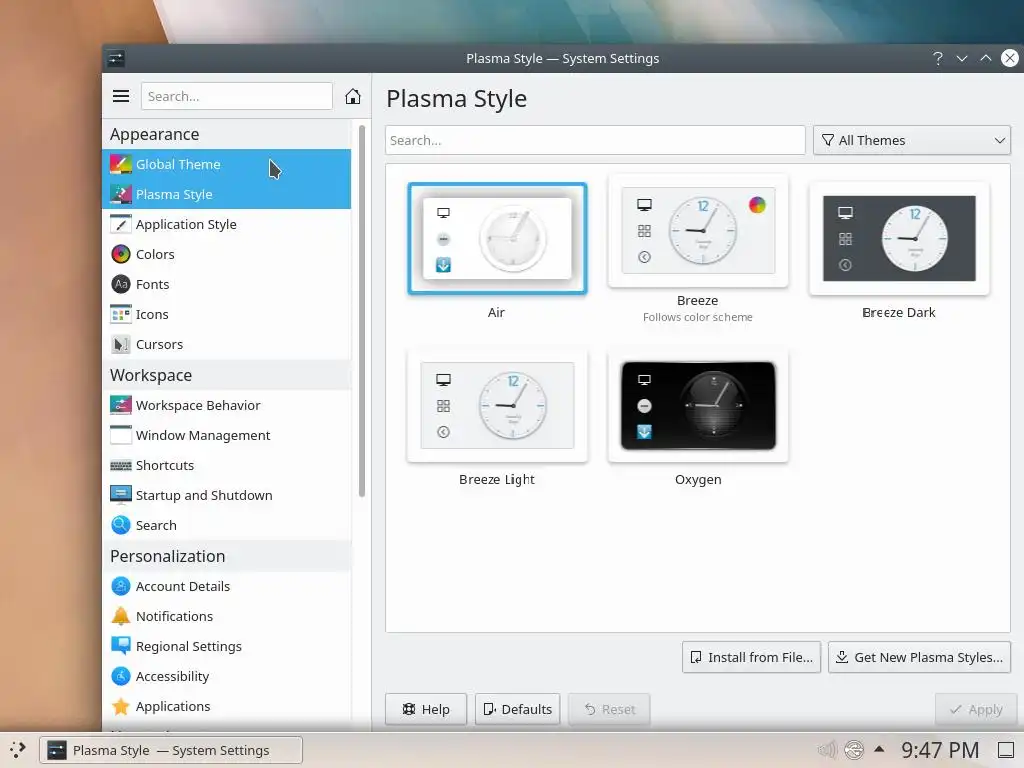
Task: Open the hamburger menu in the sidebar
Action: click(x=121, y=97)
